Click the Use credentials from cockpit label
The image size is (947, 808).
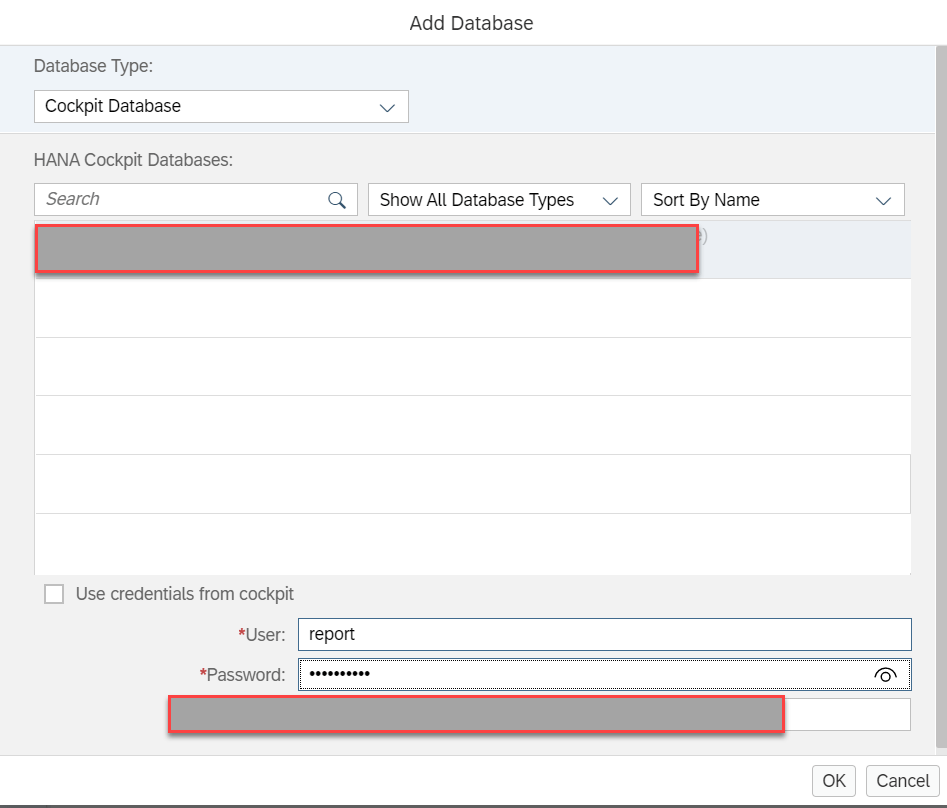coord(185,594)
